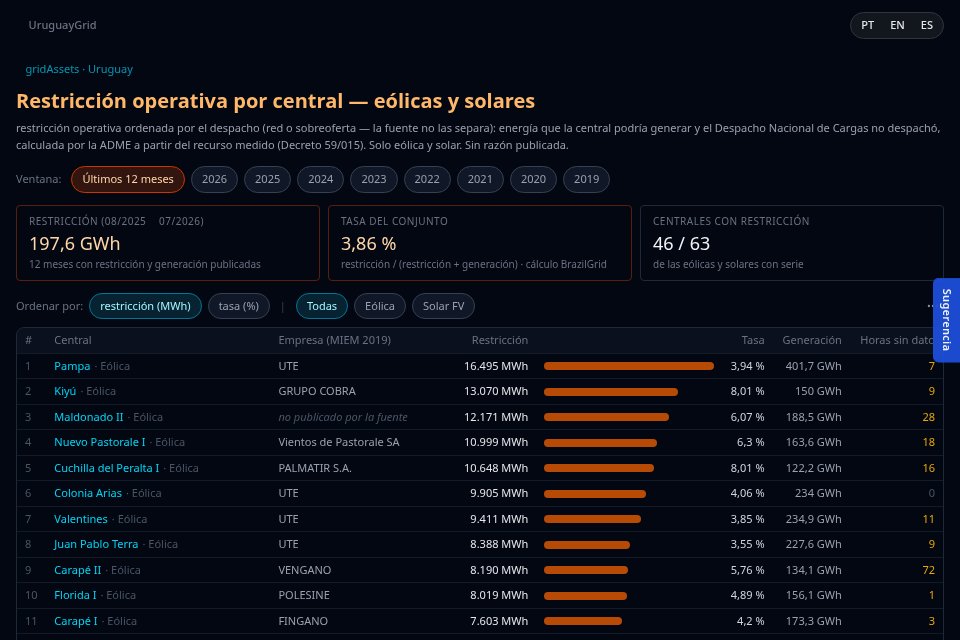Click the VENGANO company cell
The width and height of the screenshot is (960, 640).
tap(304, 570)
